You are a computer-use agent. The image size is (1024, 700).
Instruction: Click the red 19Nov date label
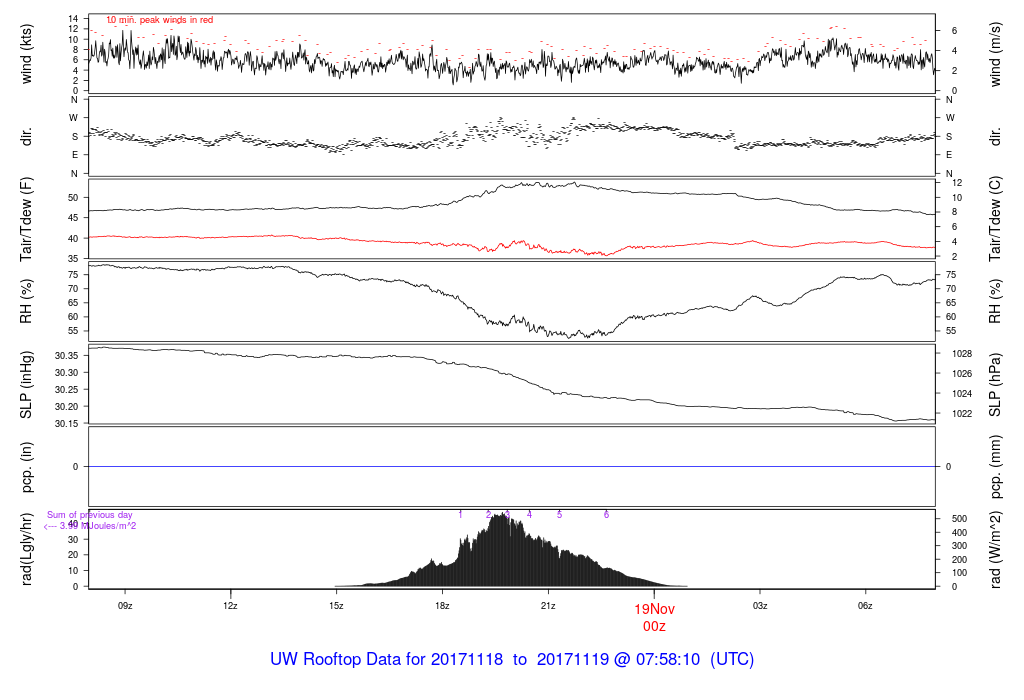[x=654, y=609]
